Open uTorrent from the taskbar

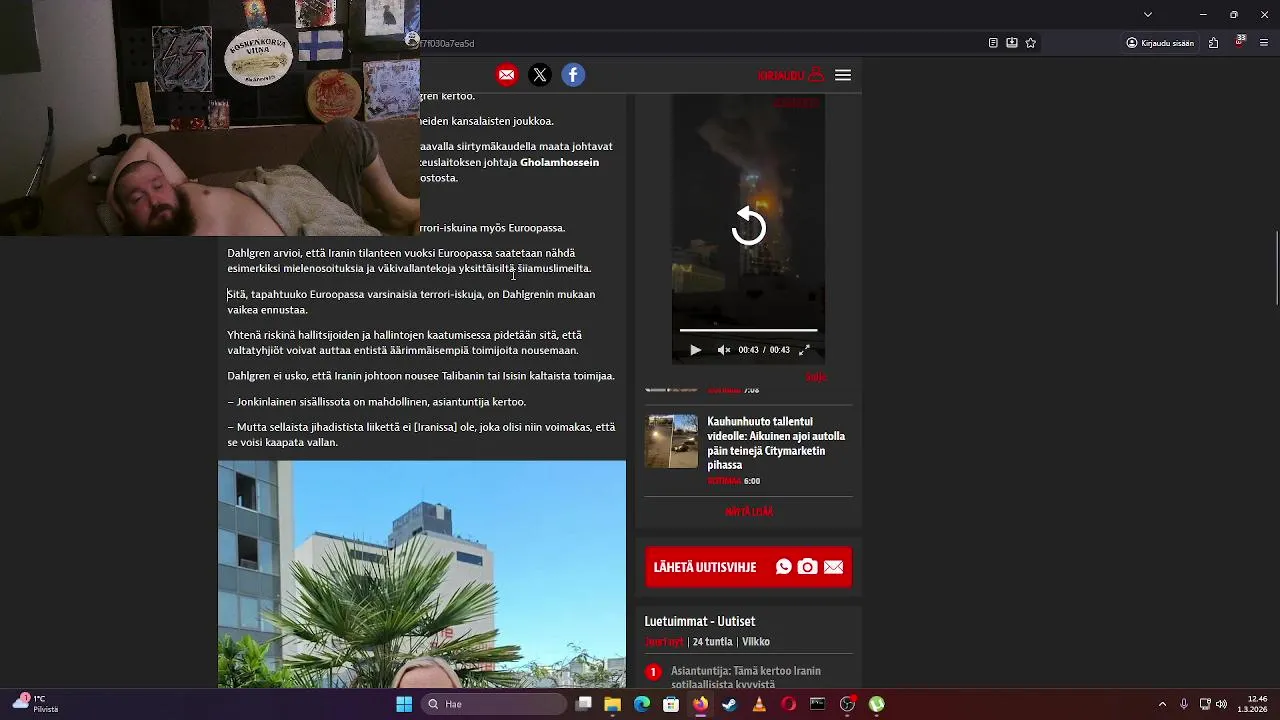tap(876, 704)
